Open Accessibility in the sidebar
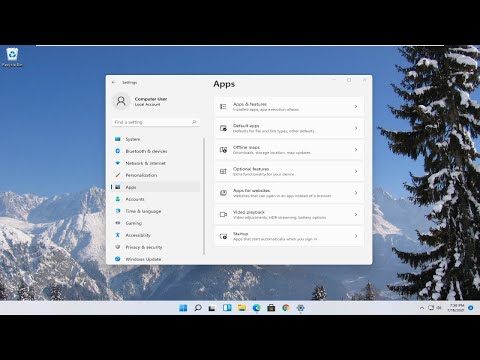The height and width of the screenshot is (360, 480). [155, 235]
